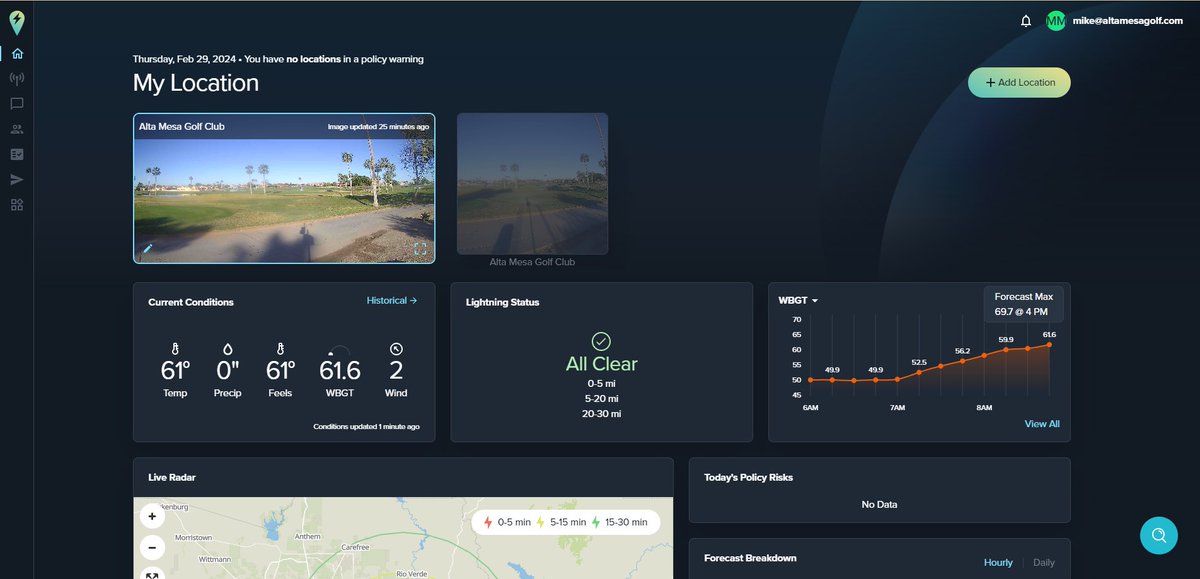Expand camera image to fullscreen

click(420, 248)
